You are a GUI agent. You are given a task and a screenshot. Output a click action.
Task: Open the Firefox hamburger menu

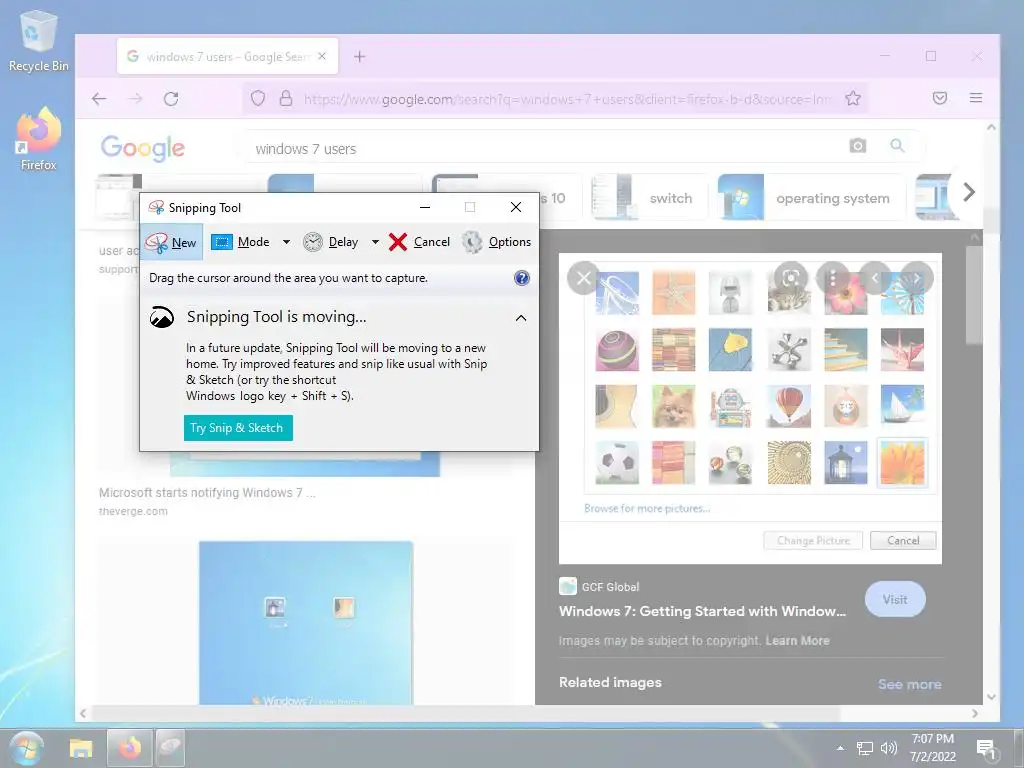pos(976,99)
